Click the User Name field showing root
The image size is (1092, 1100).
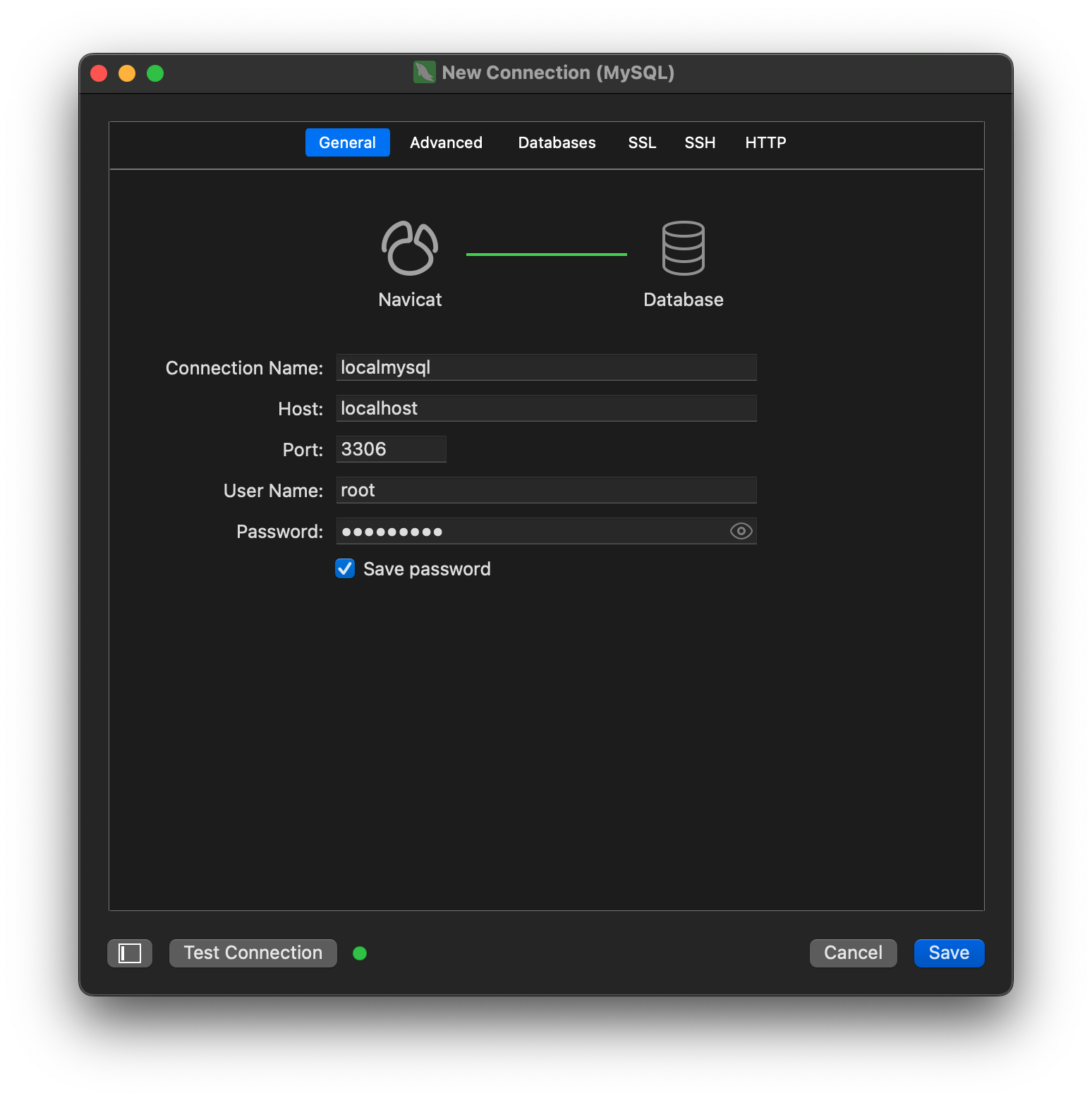(x=546, y=489)
